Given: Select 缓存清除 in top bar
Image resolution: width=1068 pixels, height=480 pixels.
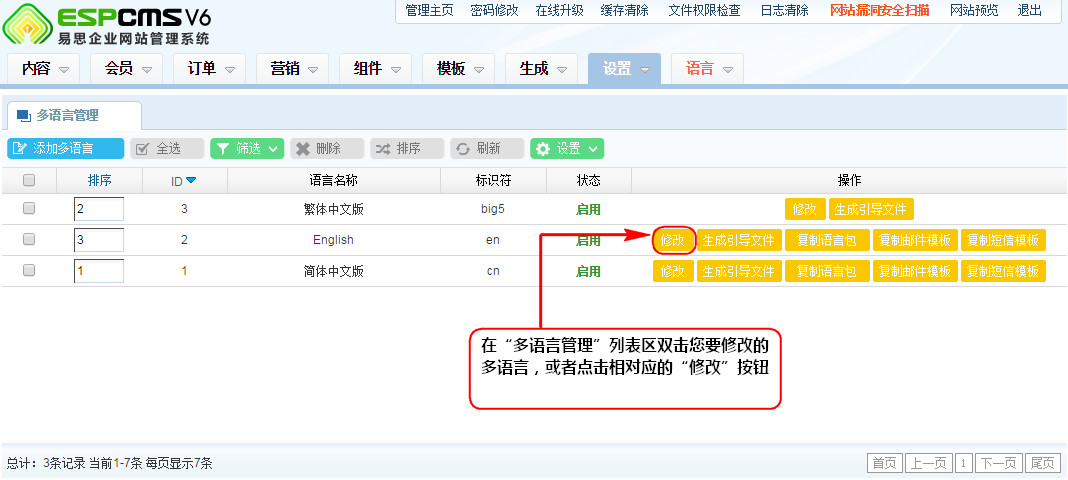Looking at the screenshot, I should point(625,10).
